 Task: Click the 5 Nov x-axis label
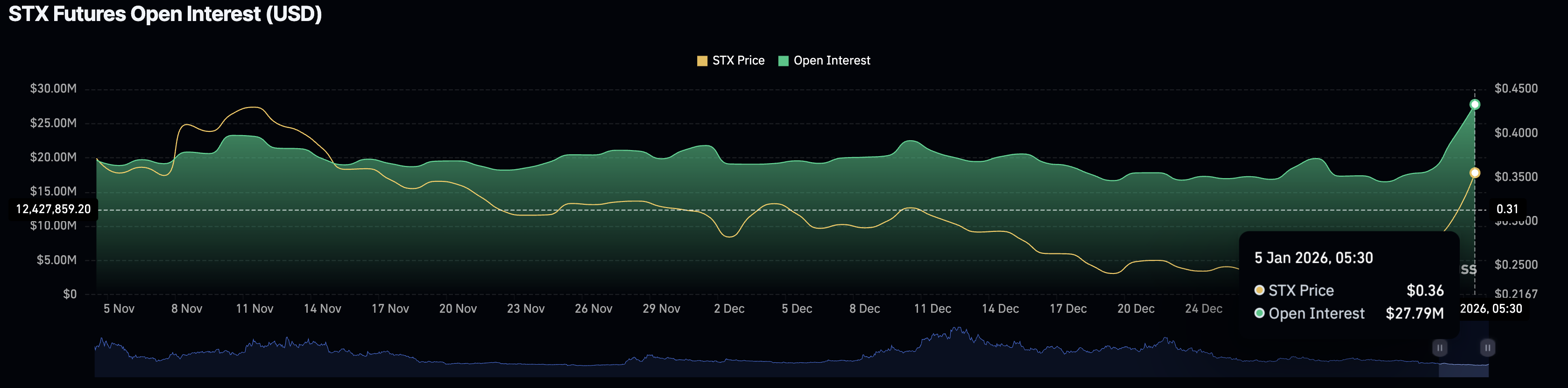[119, 309]
